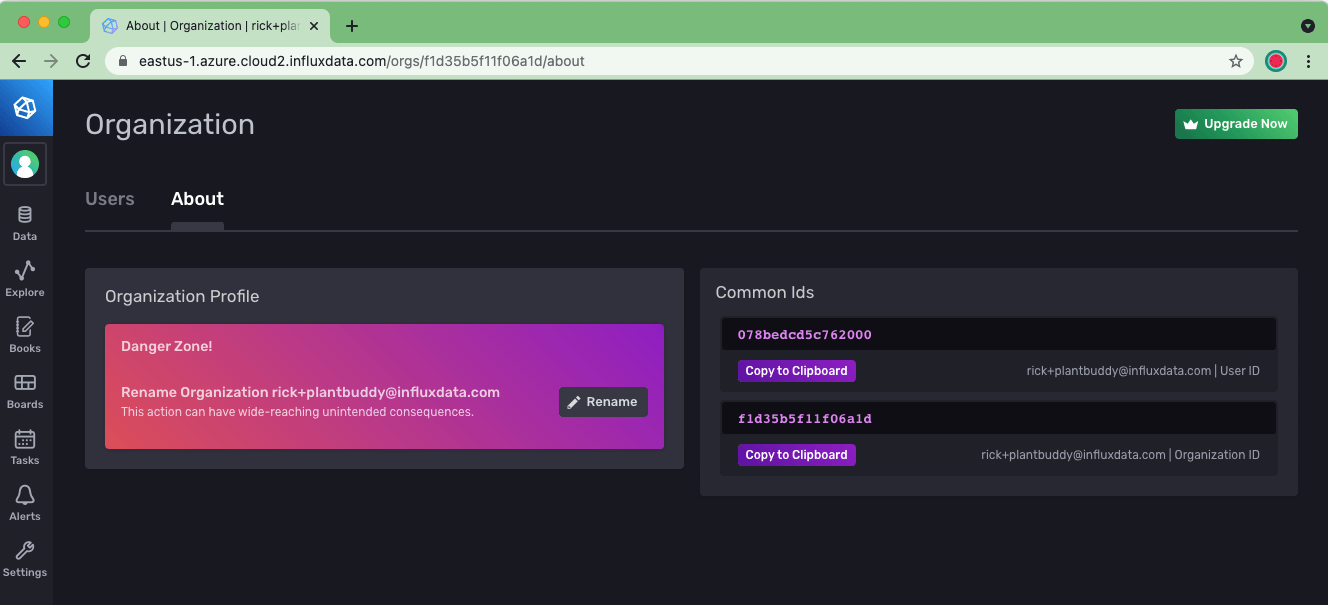Image resolution: width=1328 pixels, height=605 pixels.
Task: Open the Tasks page
Action: [24, 446]
